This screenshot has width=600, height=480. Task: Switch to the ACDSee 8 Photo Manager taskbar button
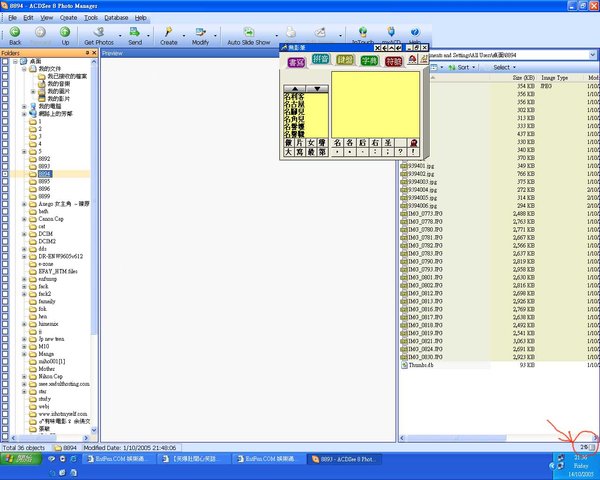pos(344,459)
